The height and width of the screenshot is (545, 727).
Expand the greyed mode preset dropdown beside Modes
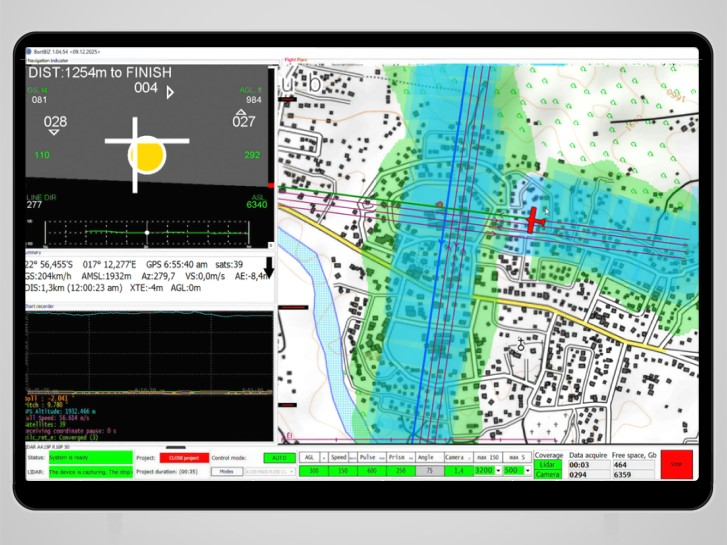click(x=270, y=472)
